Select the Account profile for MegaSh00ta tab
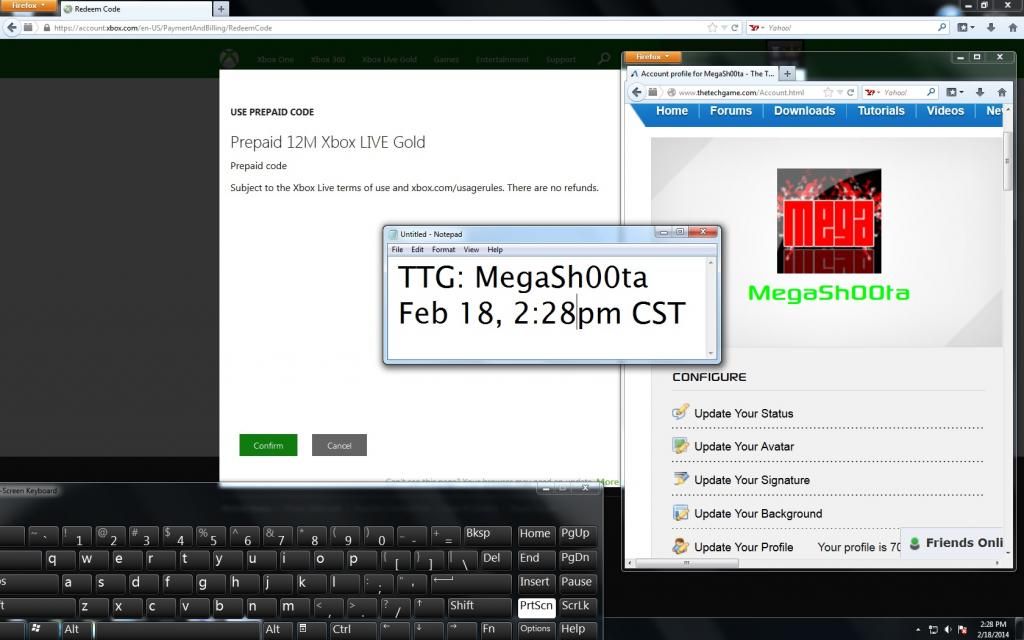 click(x=702, y=73)
